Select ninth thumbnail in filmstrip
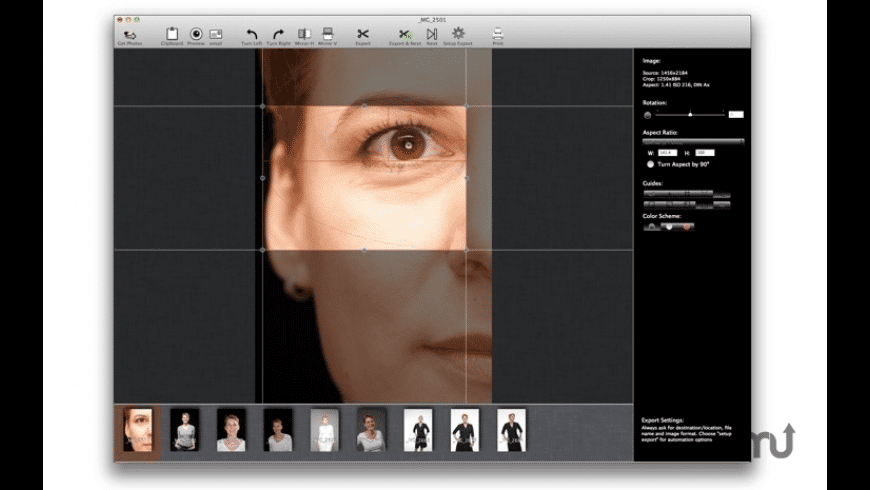 pyautogui.click(x=512, y=430)
